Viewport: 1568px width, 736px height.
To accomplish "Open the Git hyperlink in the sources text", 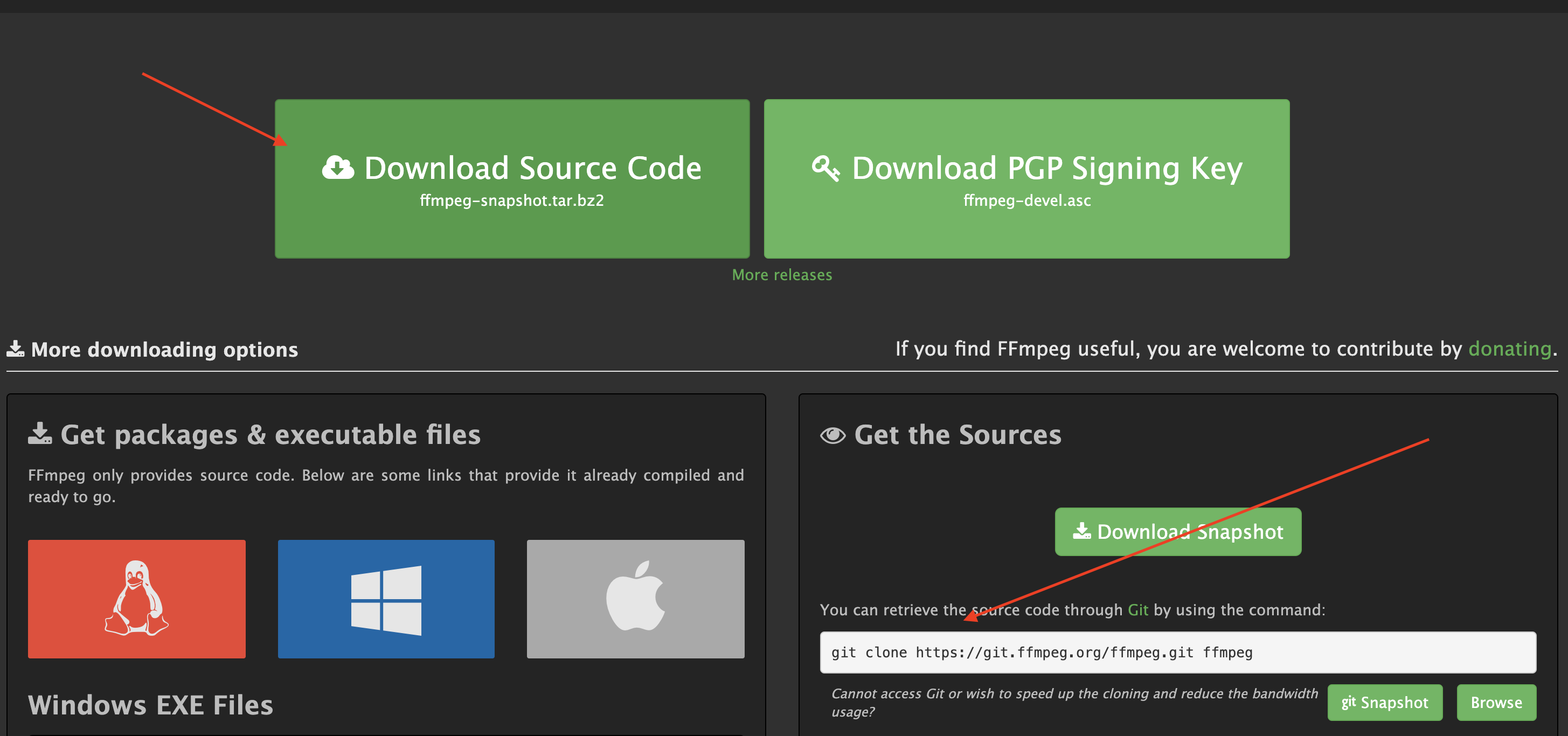I will pyautogui.click(x=1137, y=610).
